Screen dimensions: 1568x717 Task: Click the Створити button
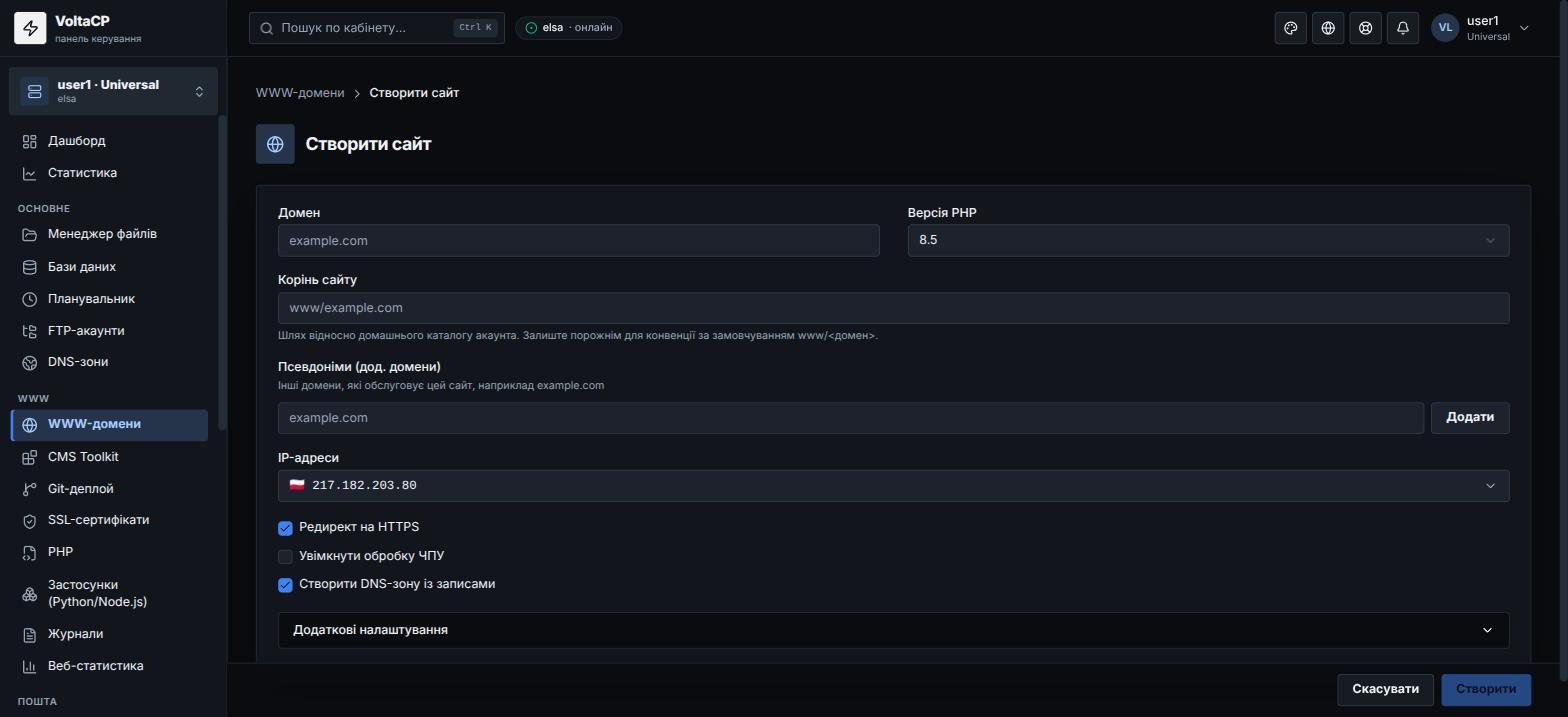point(1486,689)
